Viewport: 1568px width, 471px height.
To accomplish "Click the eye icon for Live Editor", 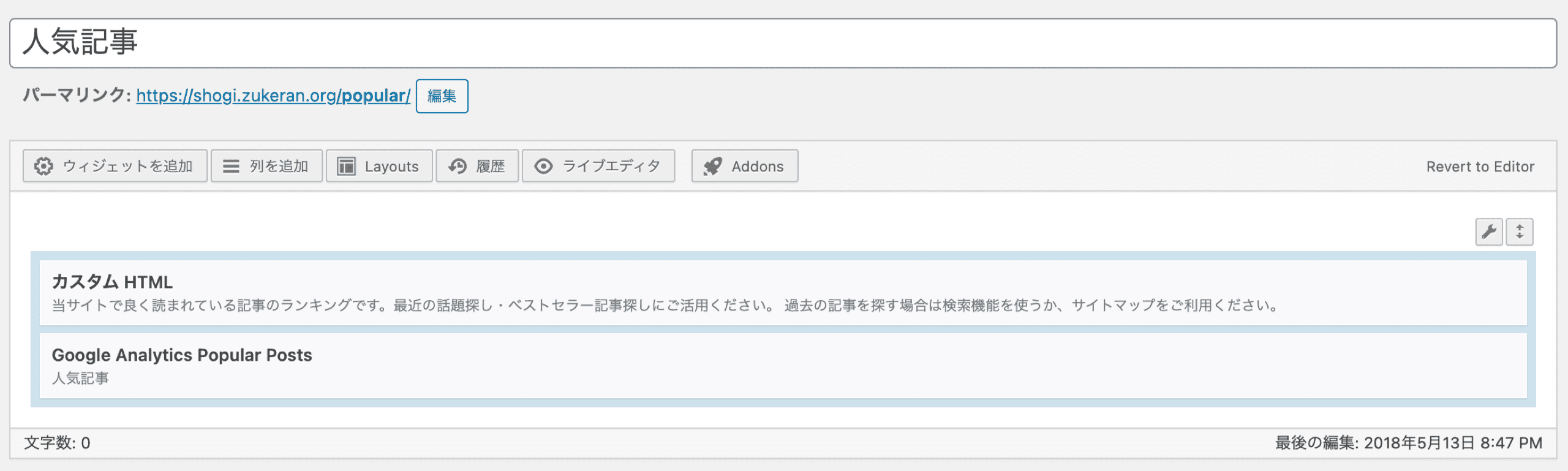I will 543,166.
